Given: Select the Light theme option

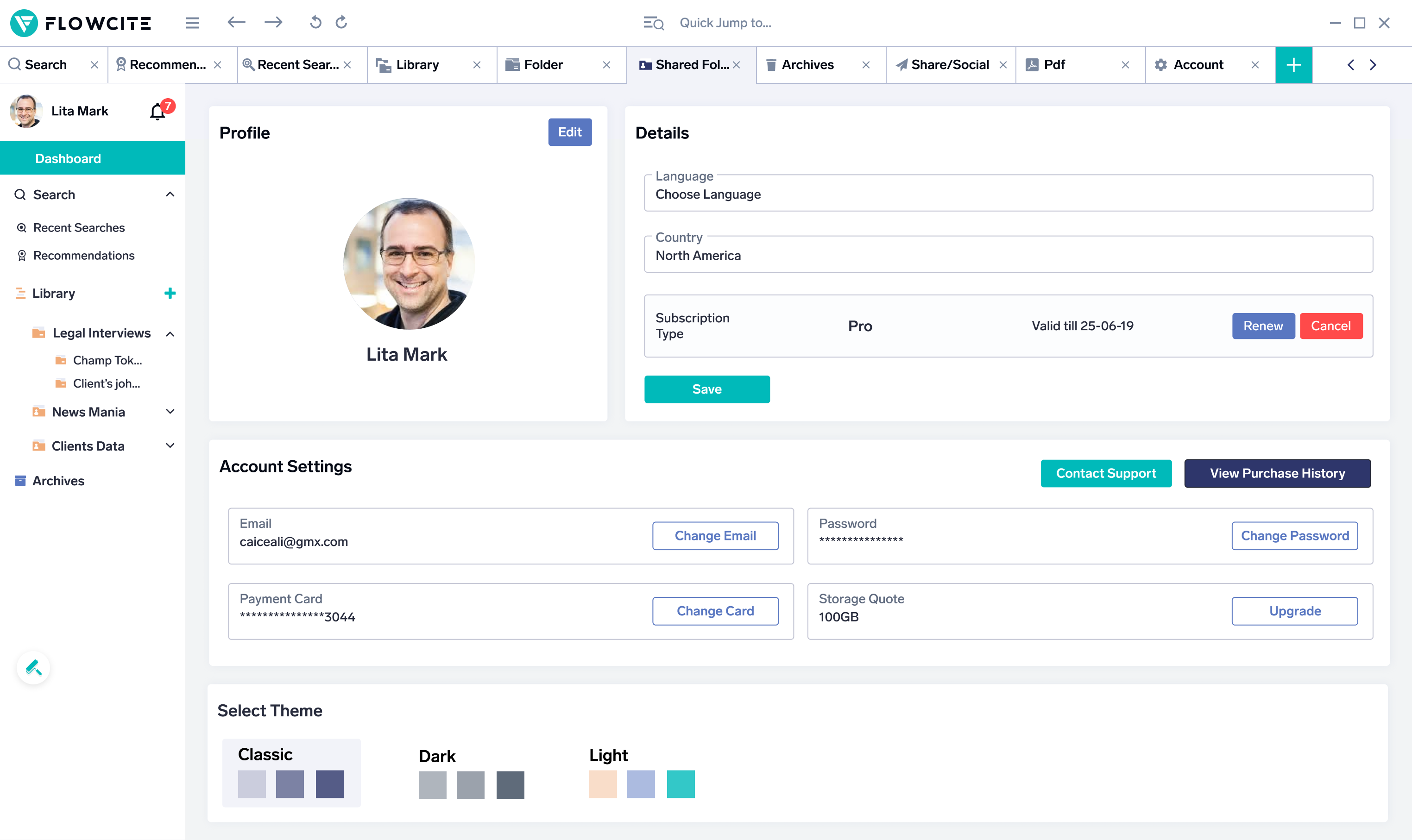Looking at the screenshot, I should tap(642, 772).
